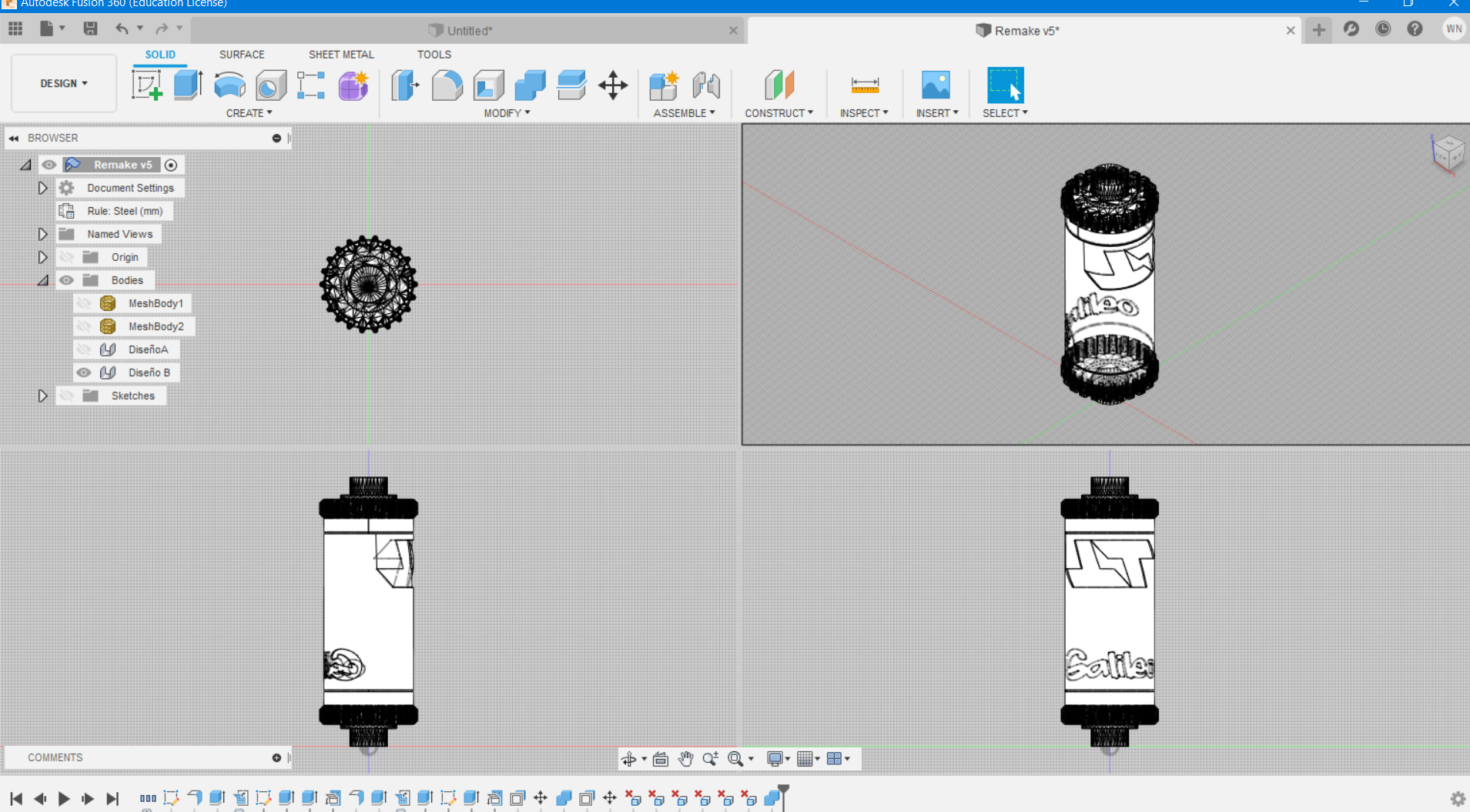1470x812 pixels.
Task: Show MeshBody2 using its eye icon
Action: [x=84, y=326]
